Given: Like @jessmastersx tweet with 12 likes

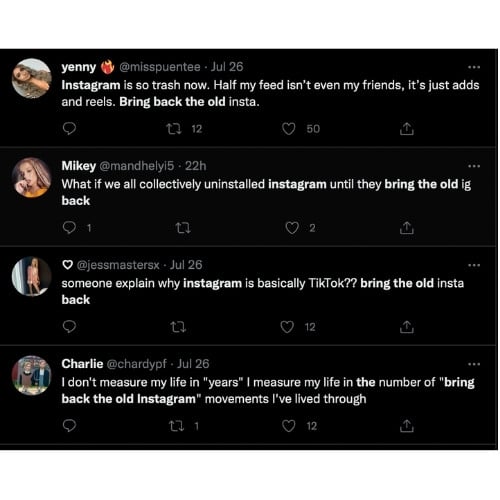Looking at the screenshot, I should 287,327.
